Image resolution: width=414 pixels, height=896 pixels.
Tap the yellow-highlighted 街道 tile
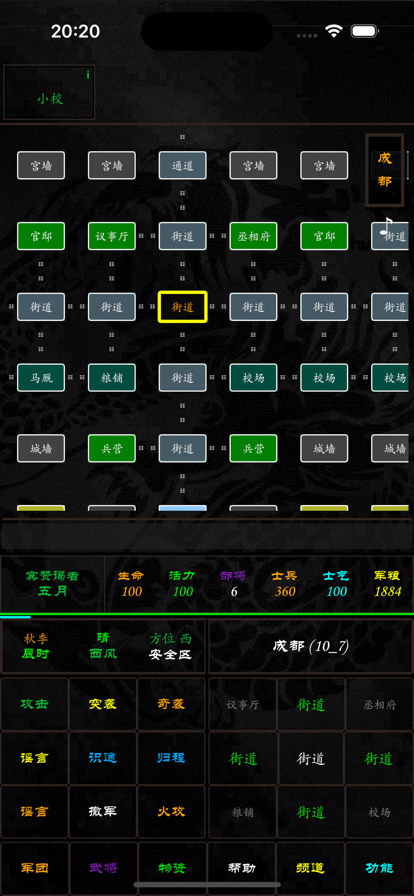point(182,307)
